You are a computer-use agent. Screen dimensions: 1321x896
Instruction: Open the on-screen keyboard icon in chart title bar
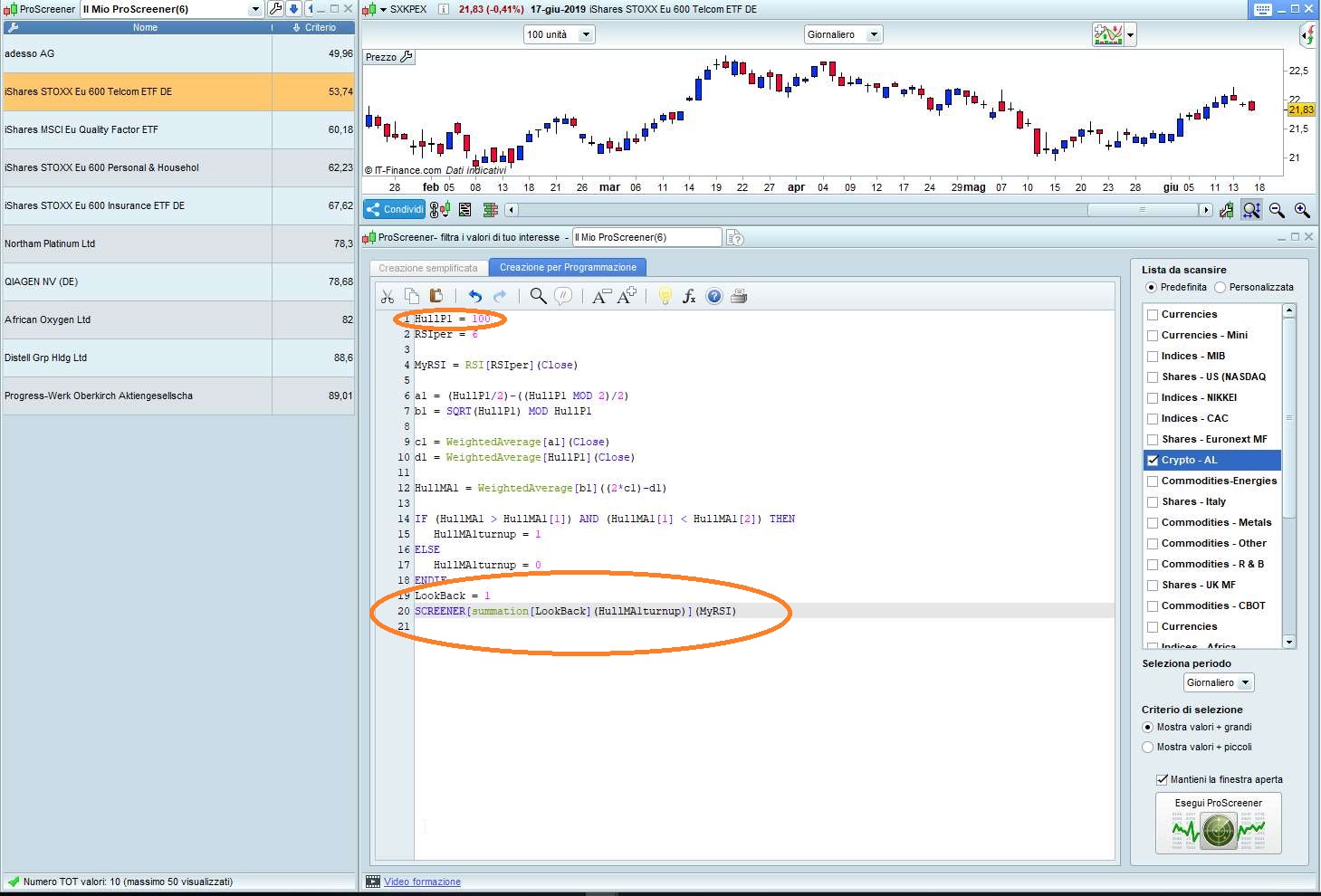click(1263, 9)
